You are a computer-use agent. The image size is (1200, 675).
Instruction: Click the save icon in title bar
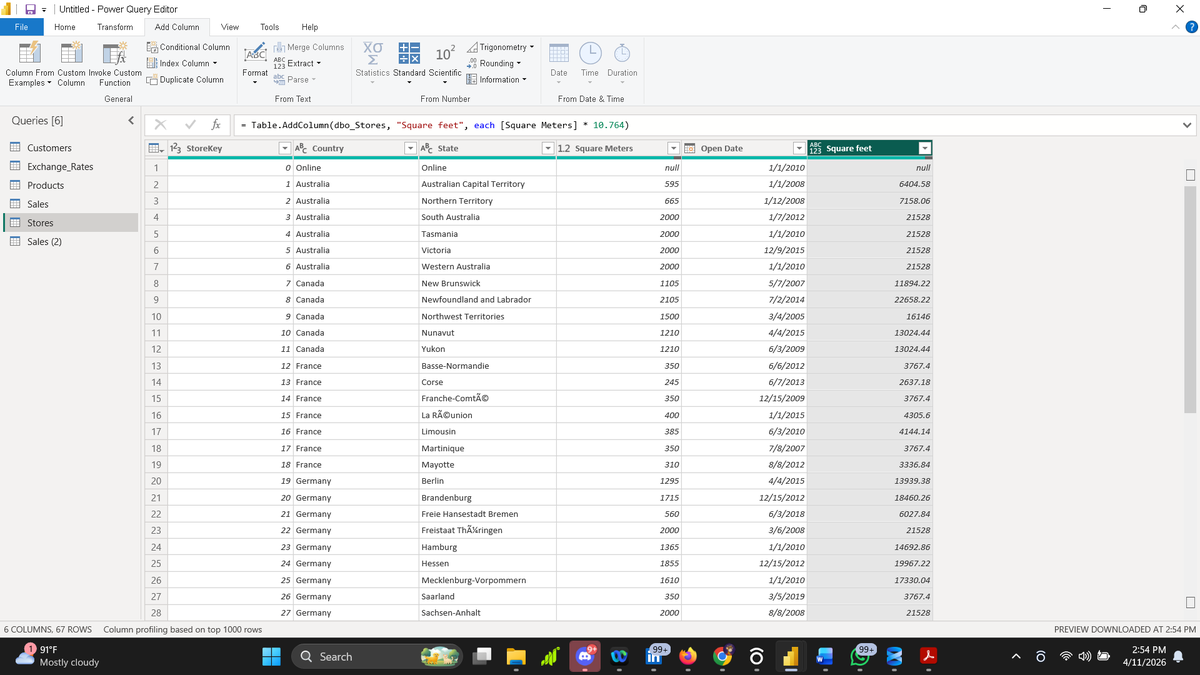pyautogui.click(x=29, y=9)
